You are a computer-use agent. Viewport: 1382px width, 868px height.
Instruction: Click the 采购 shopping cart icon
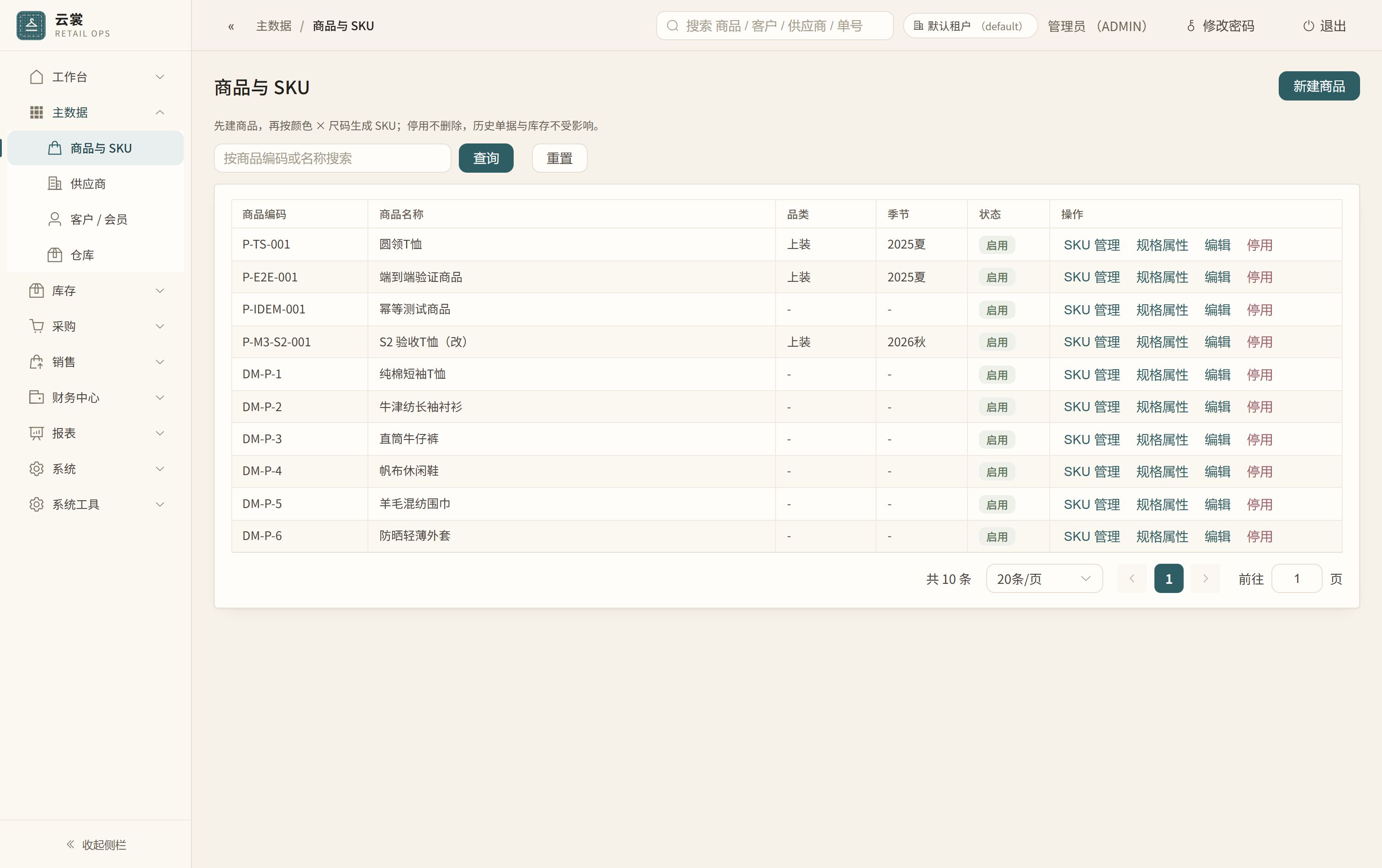point(36,327)
